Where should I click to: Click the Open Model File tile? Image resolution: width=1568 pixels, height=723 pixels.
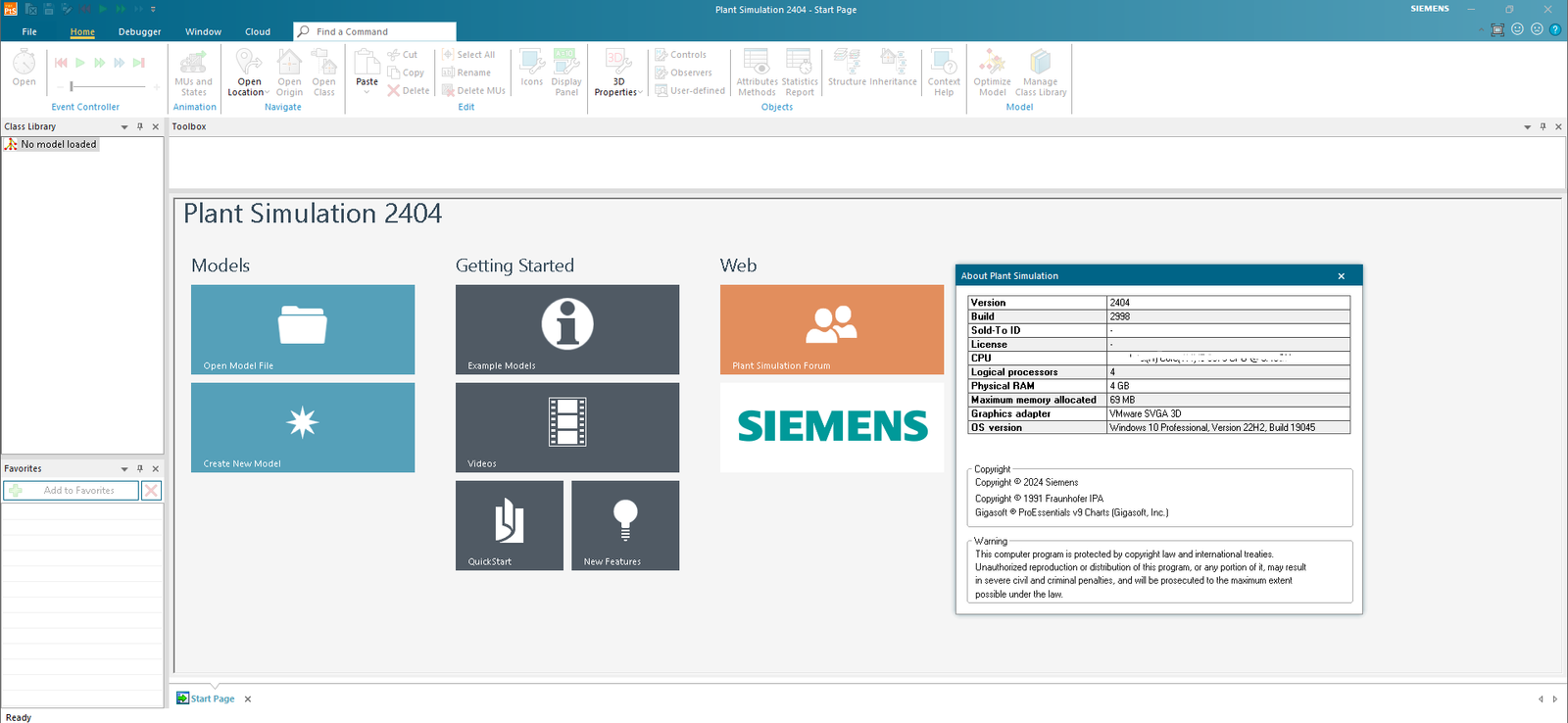(x=302, y=329)
